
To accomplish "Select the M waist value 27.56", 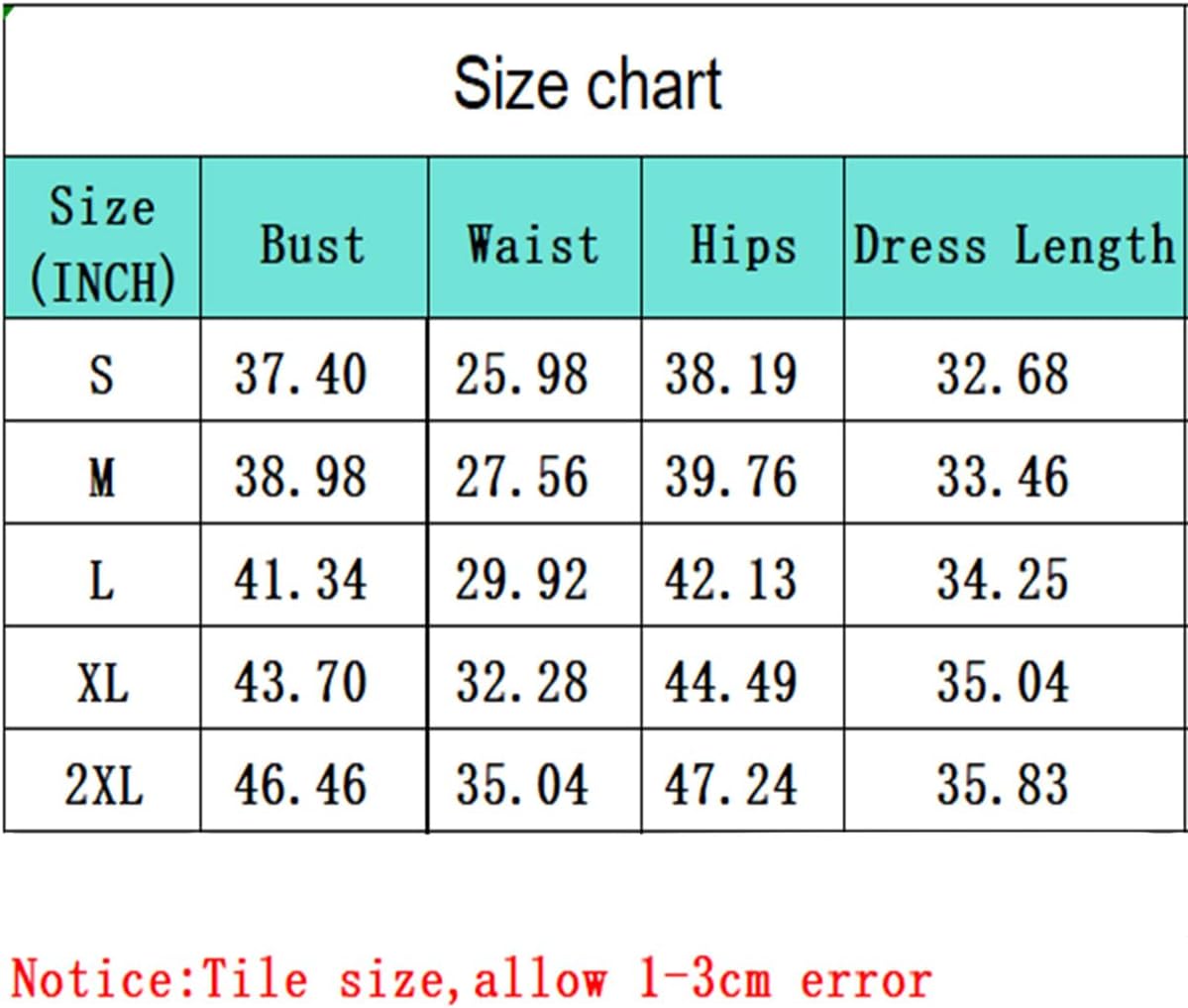I will (x=521, y=477).
